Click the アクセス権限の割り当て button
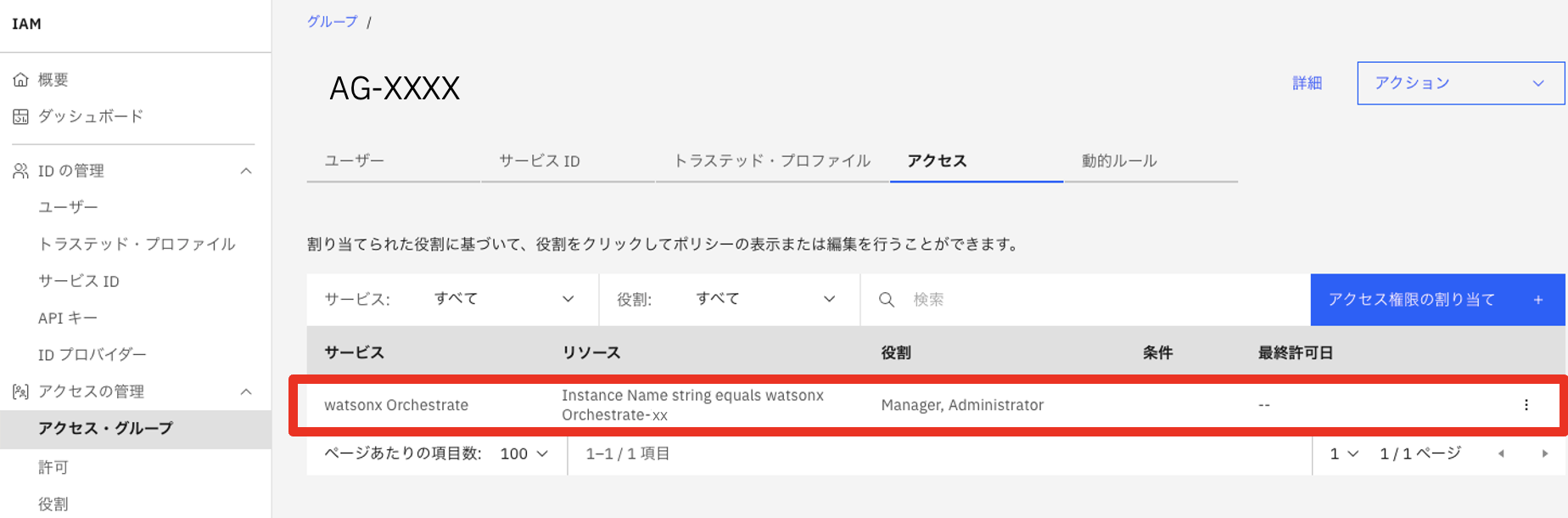The height and width of the screenshot is (518, 1568). point(1436,300)
